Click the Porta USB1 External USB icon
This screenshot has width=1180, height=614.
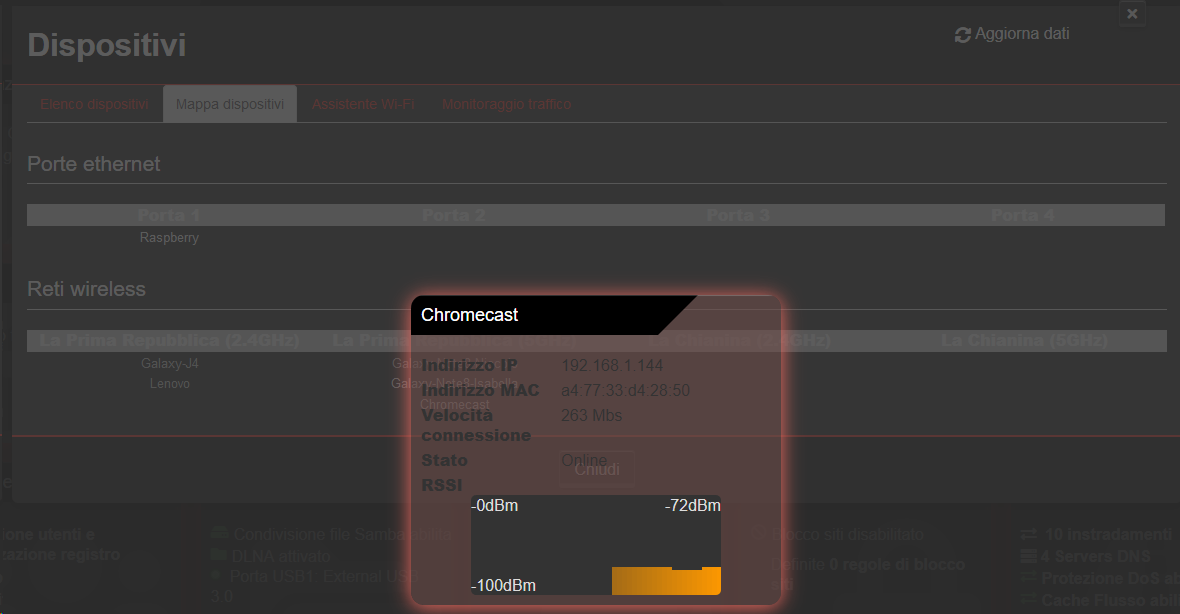[215, 573]
